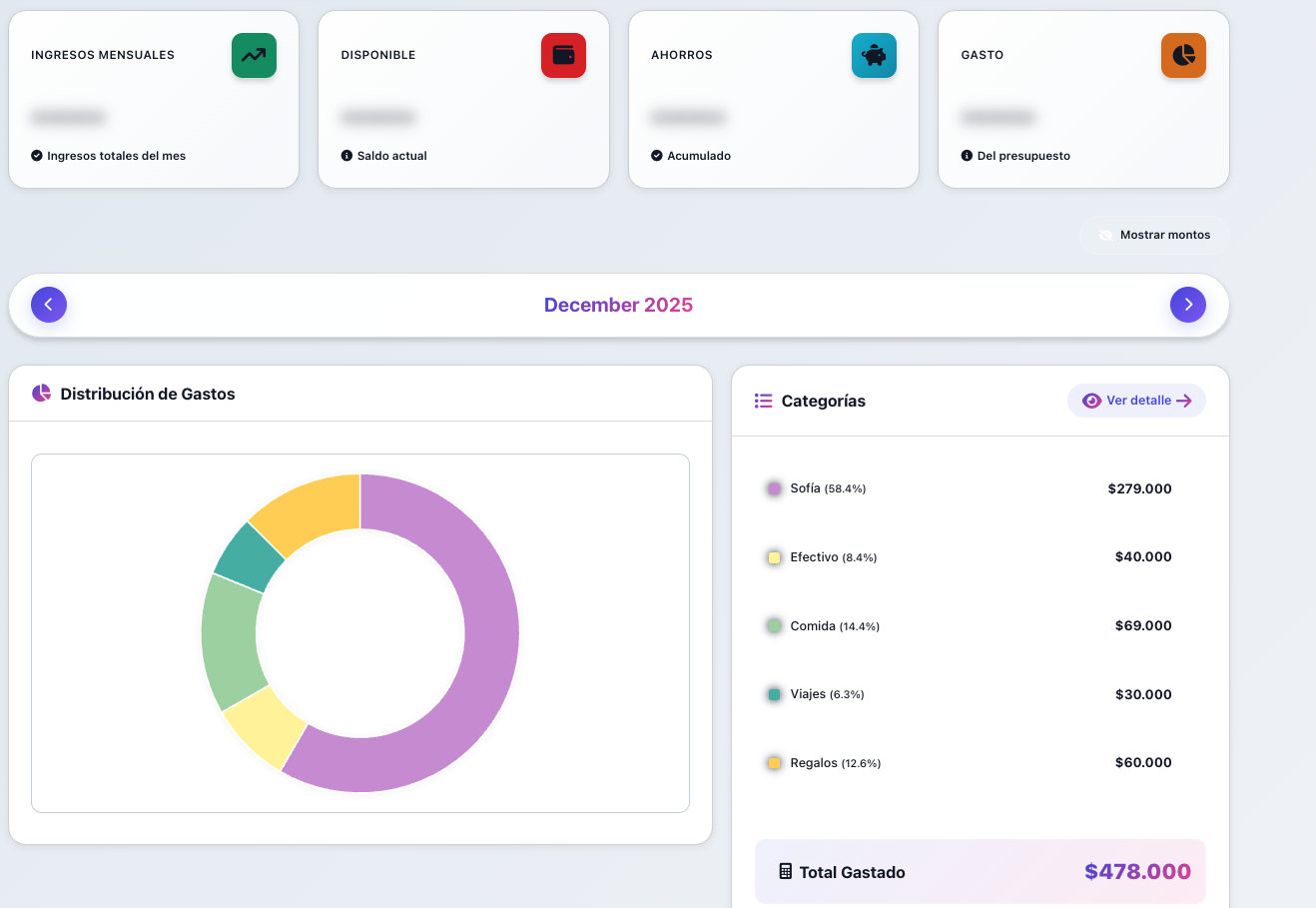Viewport: 1316px width, 908px height.
Task: Open the orange pie chart icon on Gasto card
Action: point(1183,56)
